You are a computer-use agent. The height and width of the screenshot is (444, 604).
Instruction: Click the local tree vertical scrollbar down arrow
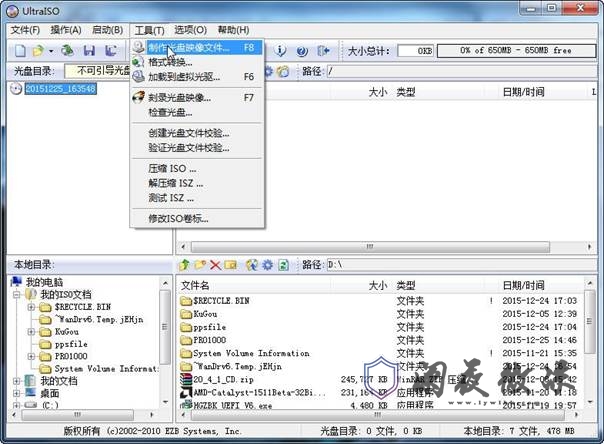pyautogui.click(x=165, y=402)
